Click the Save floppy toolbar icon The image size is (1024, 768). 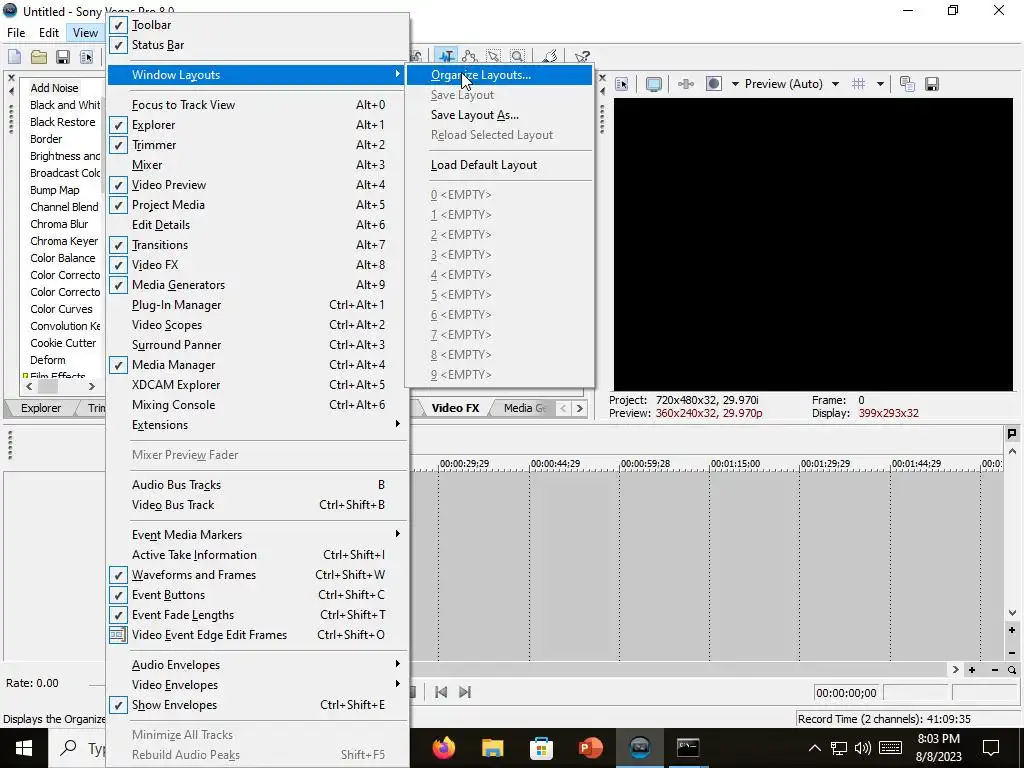click(x=63, y=57)
